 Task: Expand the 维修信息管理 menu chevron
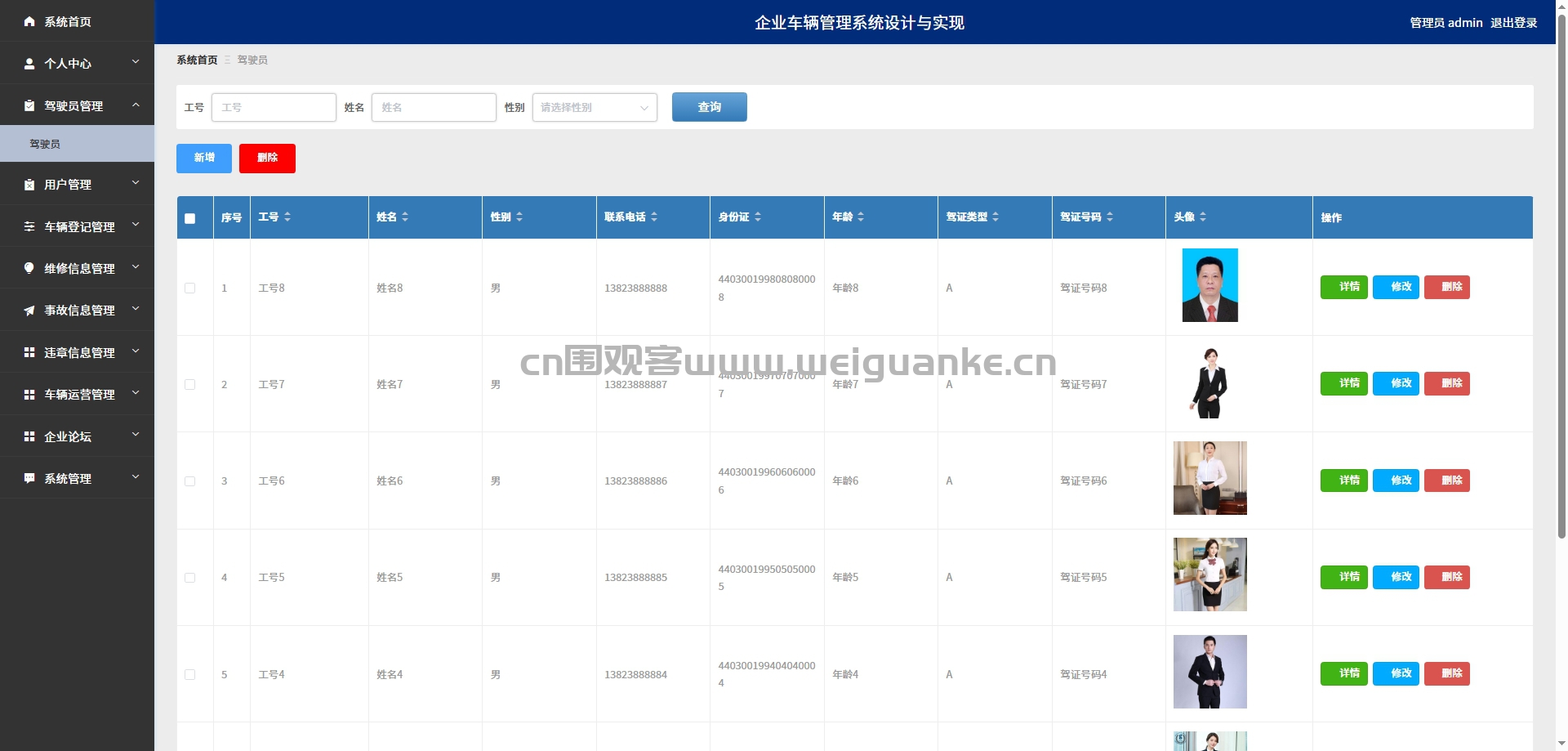click(x=136, y=267)
